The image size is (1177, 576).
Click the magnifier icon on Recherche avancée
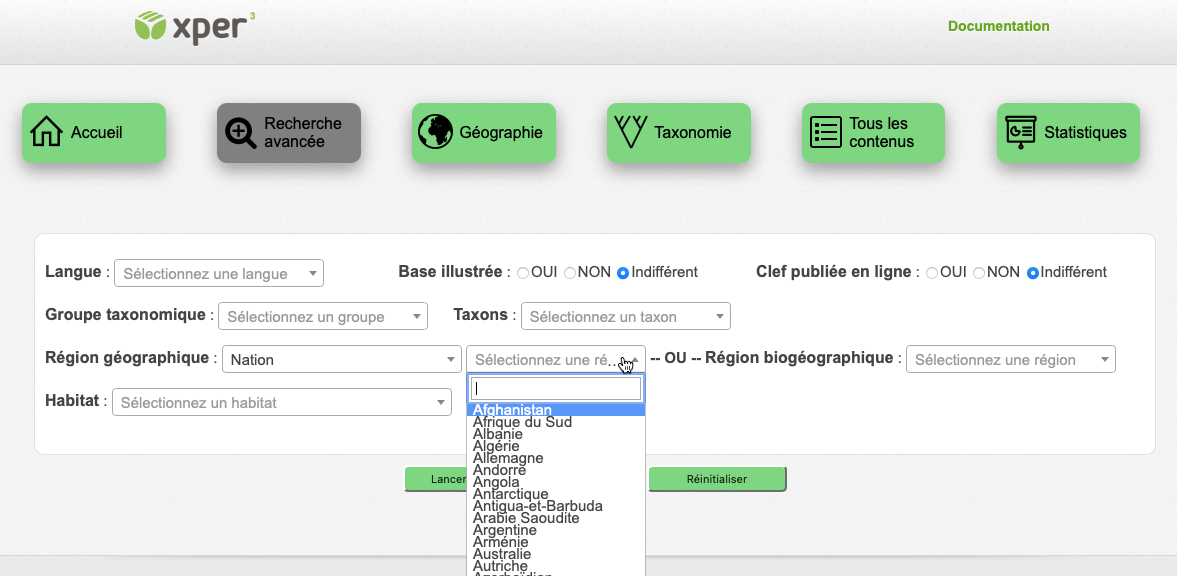coord(241,133)
